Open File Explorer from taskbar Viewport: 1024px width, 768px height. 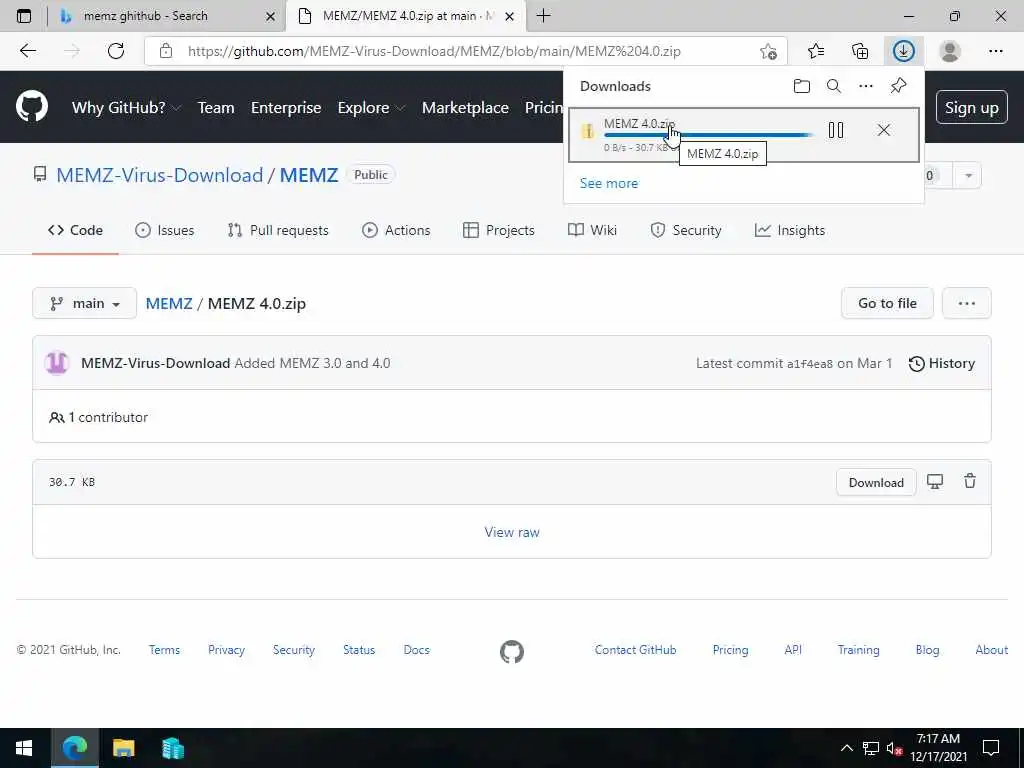click(123, 748)
